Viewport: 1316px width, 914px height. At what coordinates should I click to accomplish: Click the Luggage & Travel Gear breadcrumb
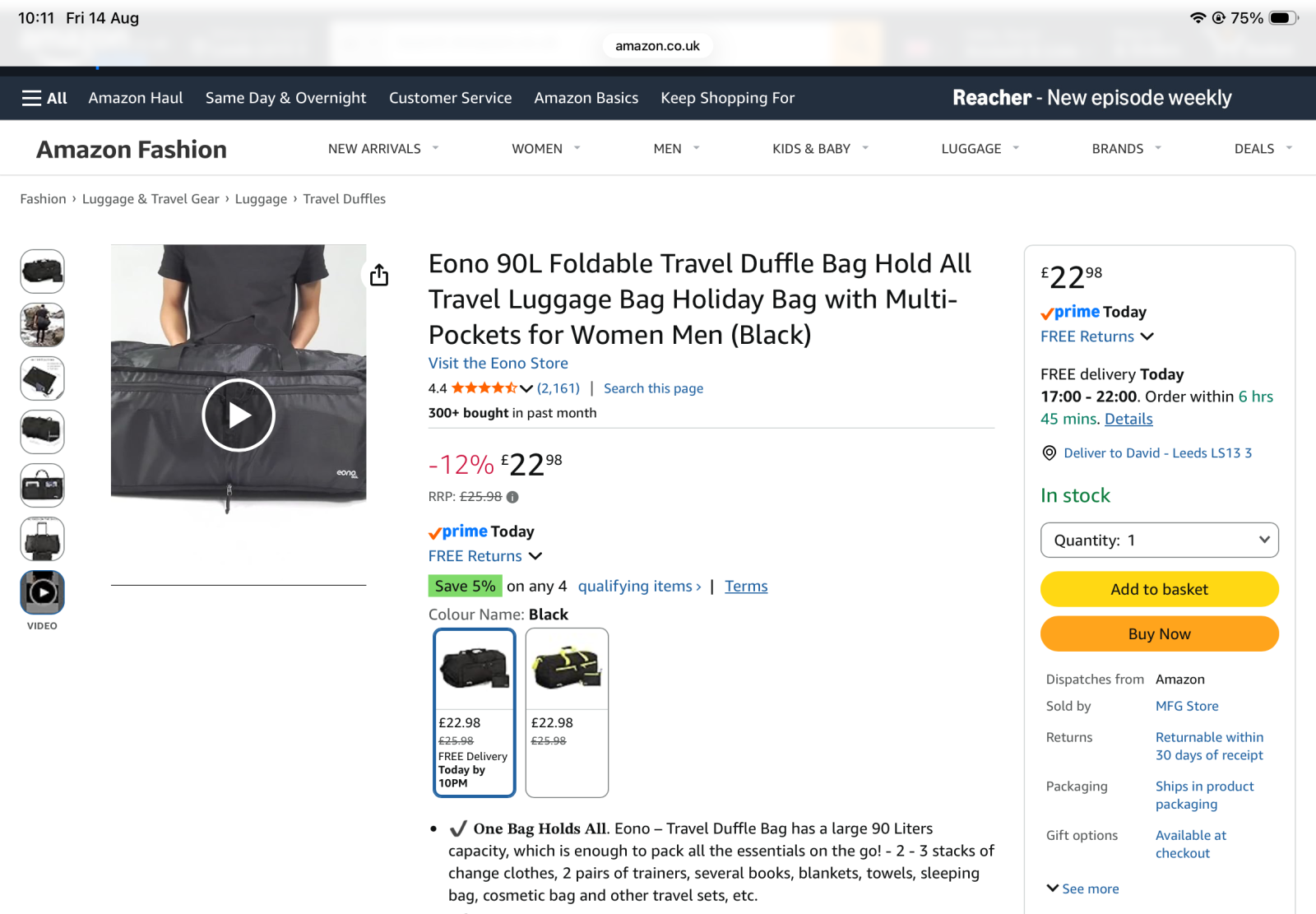151,199
